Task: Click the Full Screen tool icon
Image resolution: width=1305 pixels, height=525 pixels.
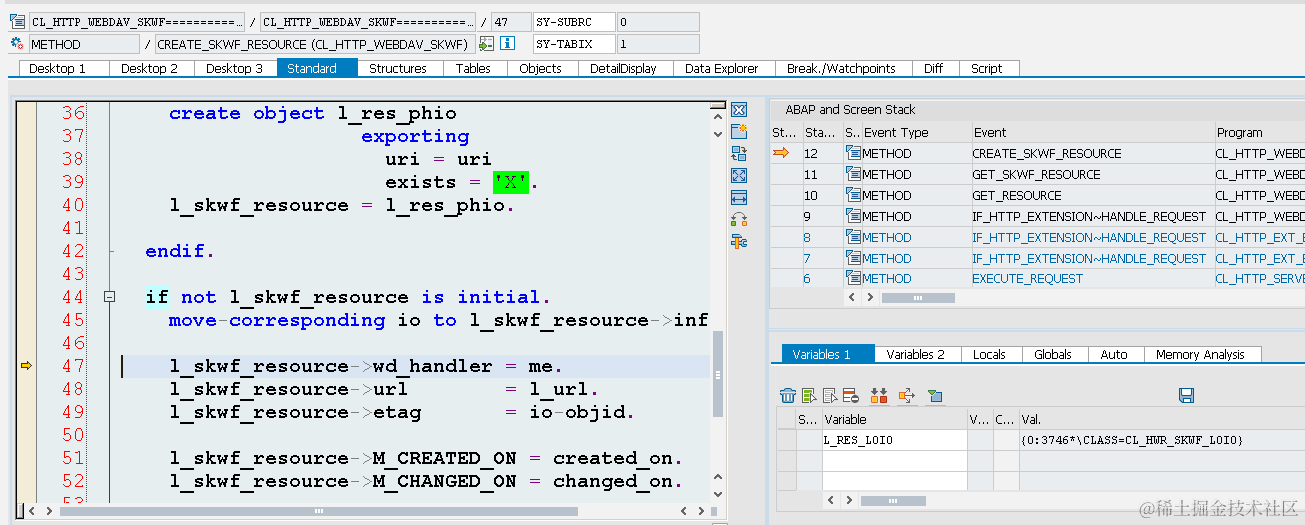Action: 739,176
